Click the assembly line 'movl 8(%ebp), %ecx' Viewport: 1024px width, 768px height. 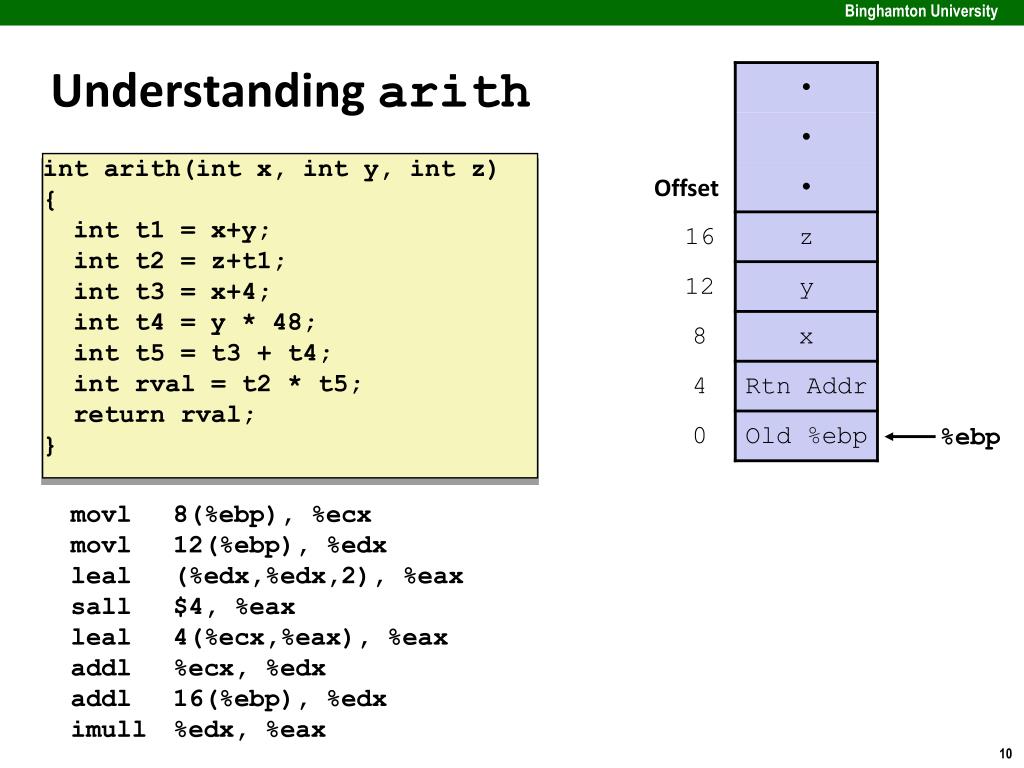click(221, 515)
